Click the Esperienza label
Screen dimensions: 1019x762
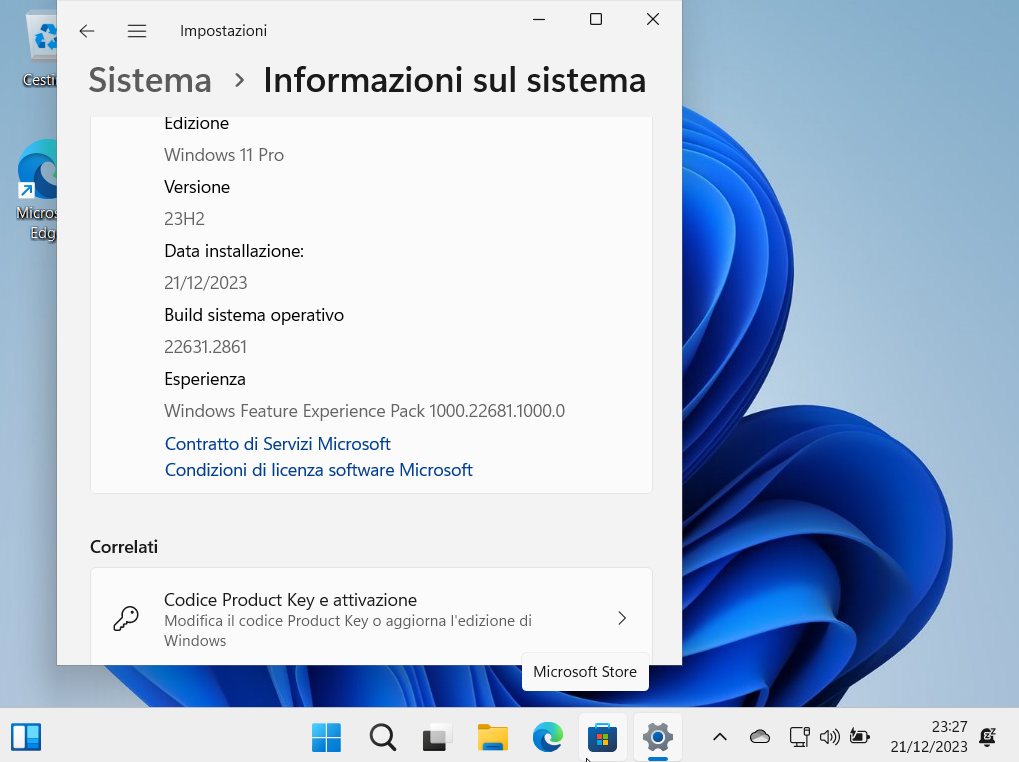[205, 379]
